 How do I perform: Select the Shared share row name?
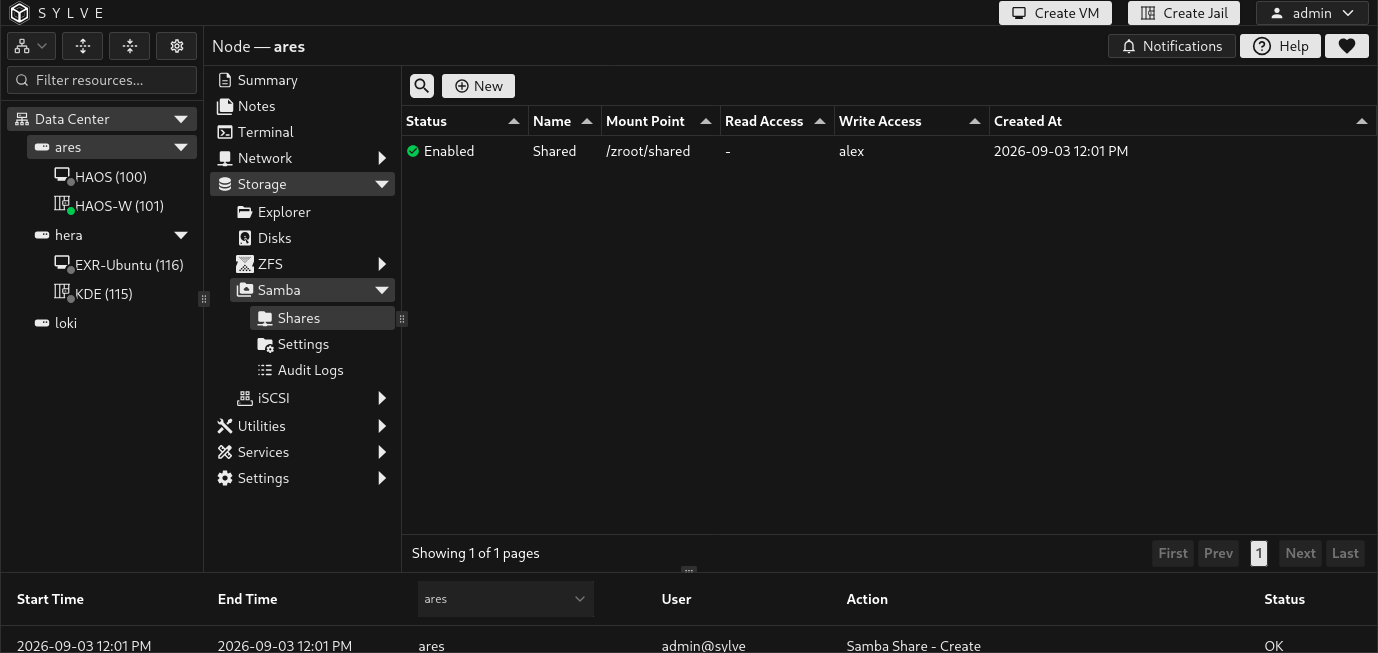coord(554,151)
